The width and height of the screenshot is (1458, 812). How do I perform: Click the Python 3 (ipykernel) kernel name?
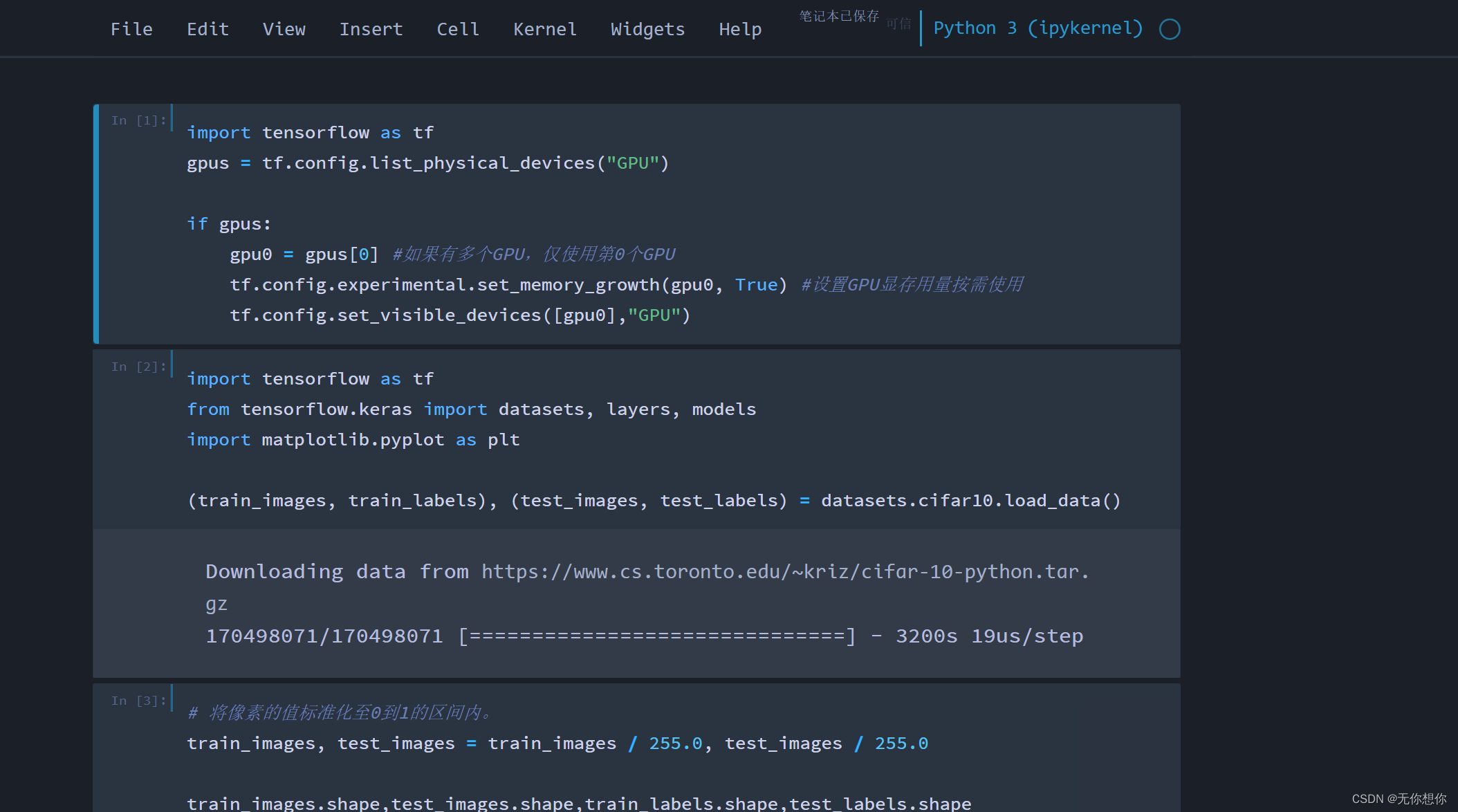pos(1037,28)
